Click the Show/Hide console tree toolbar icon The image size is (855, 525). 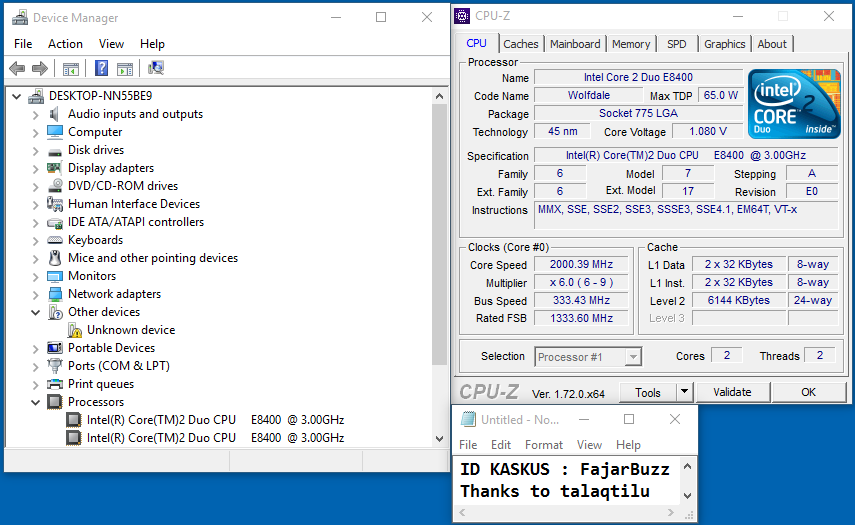pos(71,69)
